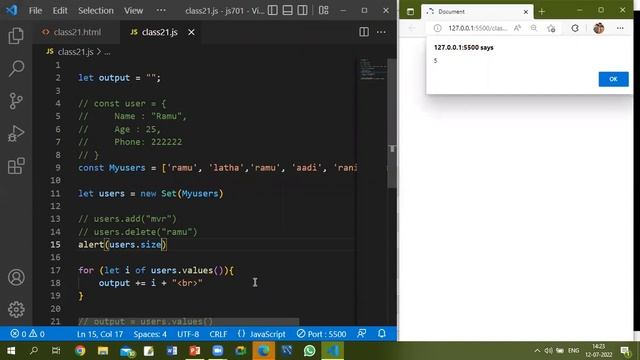
Task: Open the Extensions view
Action: pyautogui.click(x=16, y=166)
